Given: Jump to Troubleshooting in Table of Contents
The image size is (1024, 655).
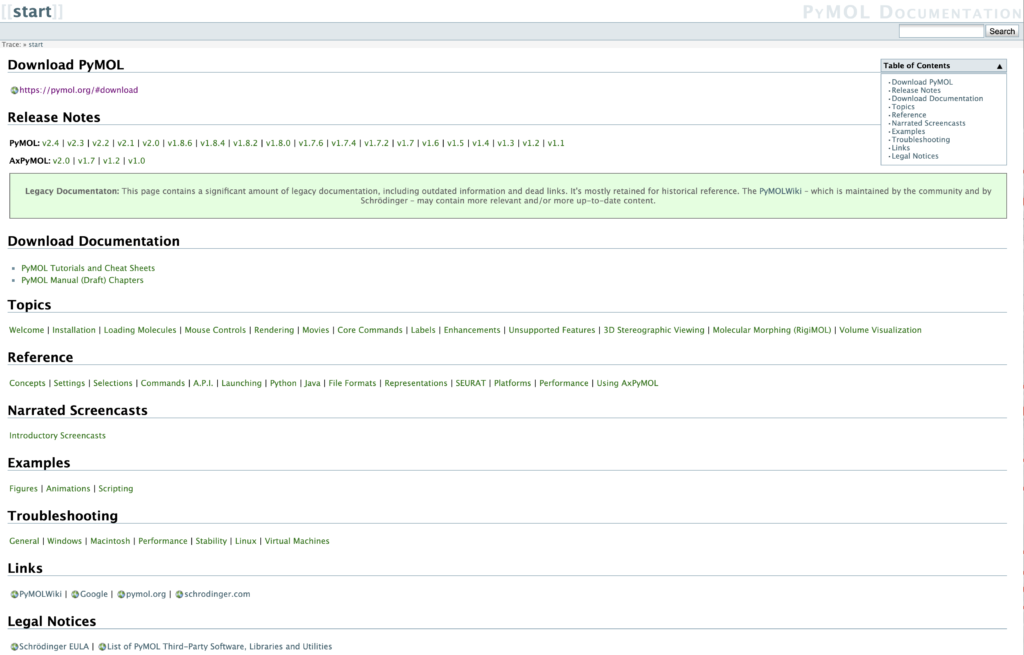Looking at the screenshot, I should pyautogui.click(x=921, y=140).
